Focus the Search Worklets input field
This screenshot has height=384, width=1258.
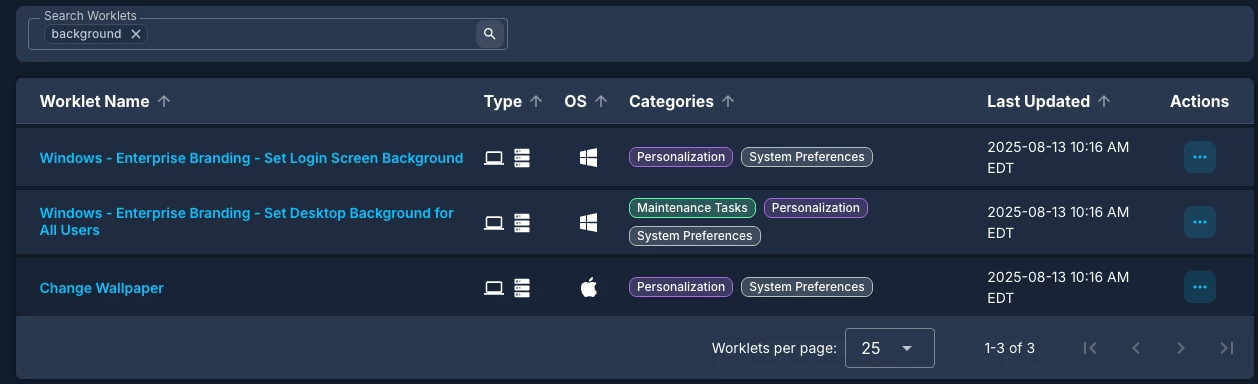310,34
